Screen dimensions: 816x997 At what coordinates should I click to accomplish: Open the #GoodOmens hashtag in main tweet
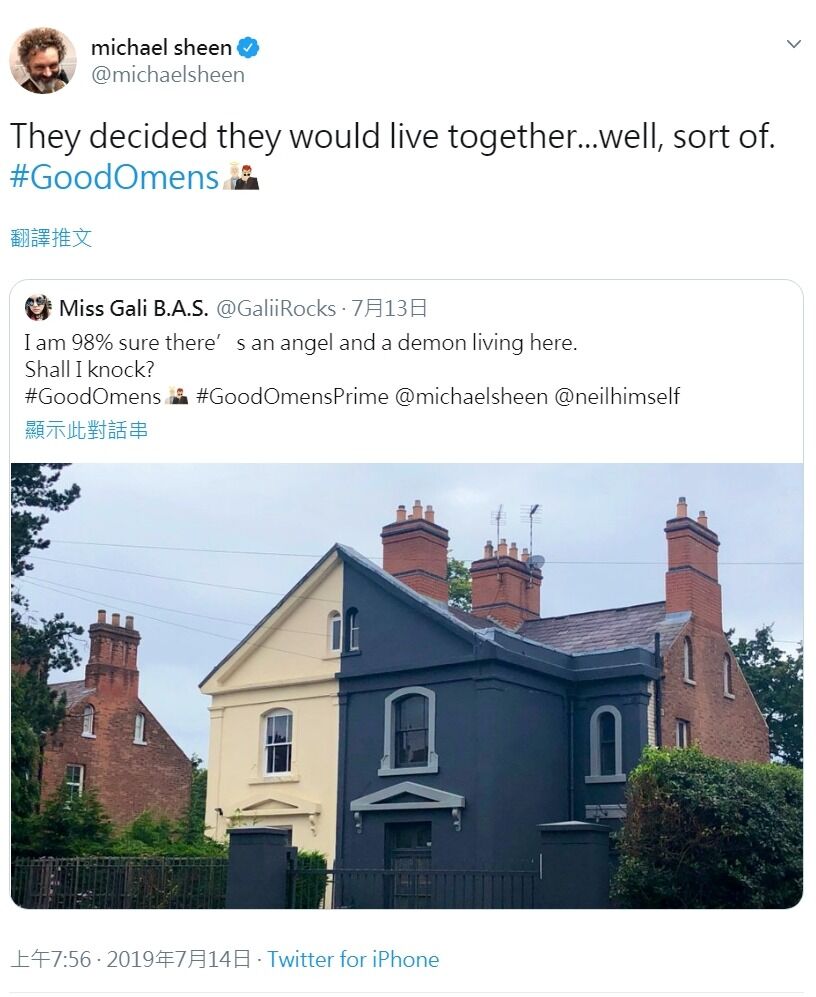(114, 176)
